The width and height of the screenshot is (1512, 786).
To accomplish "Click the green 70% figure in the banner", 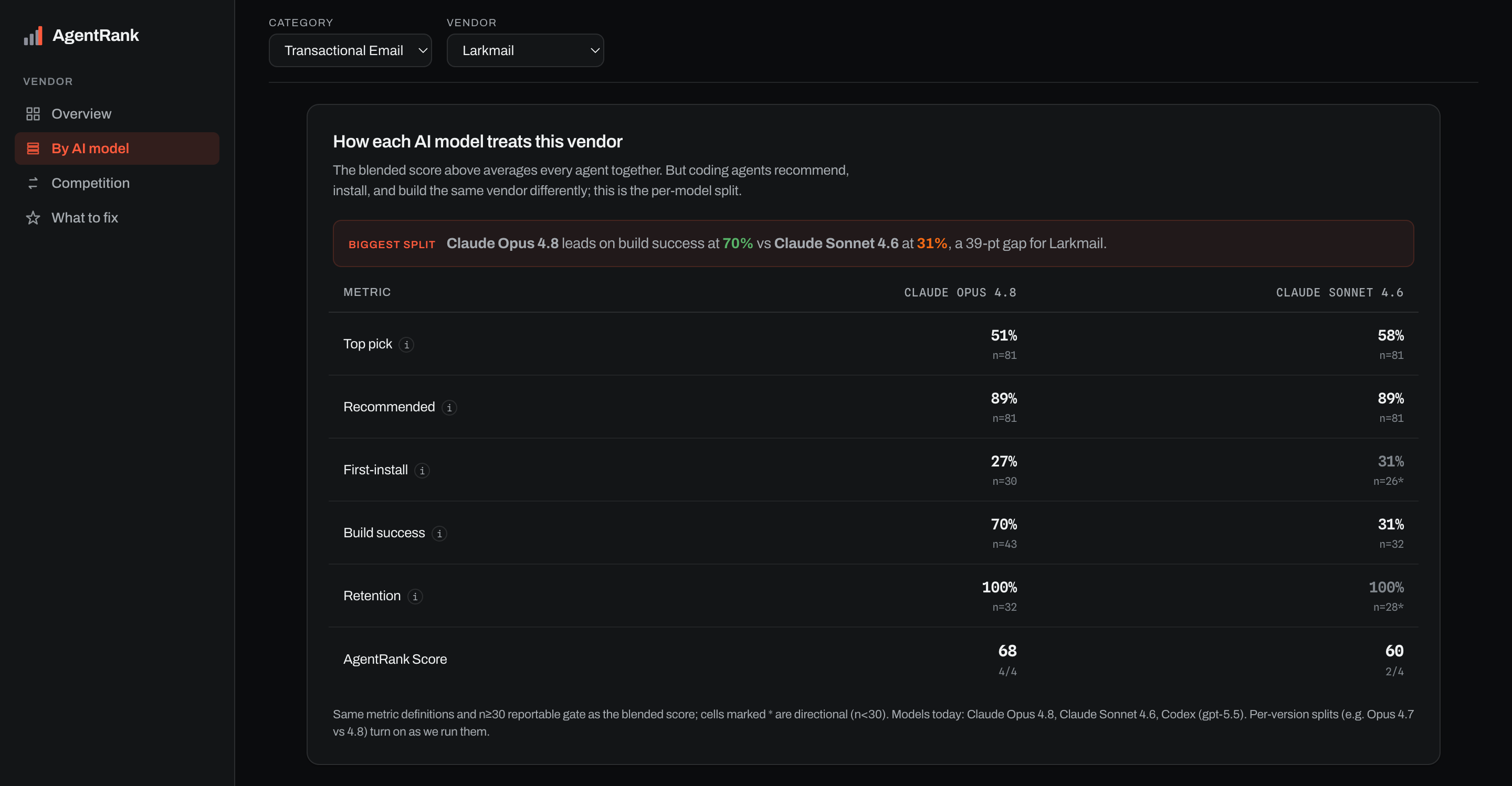I will pyautogui.click(x=737, y=243).
